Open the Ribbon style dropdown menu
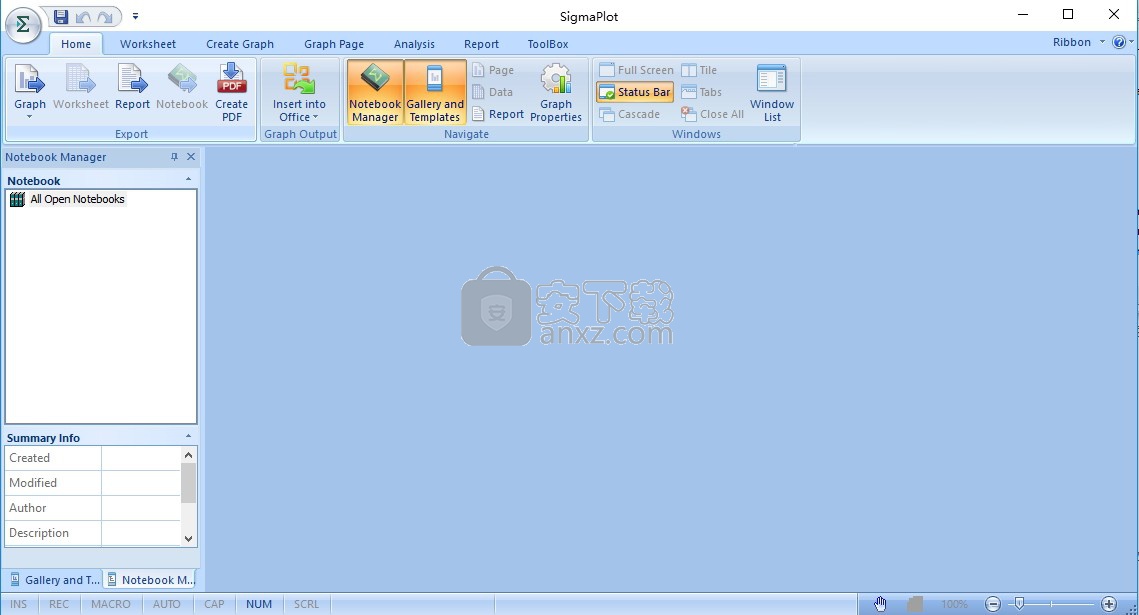 click(x=1079, y=42)
